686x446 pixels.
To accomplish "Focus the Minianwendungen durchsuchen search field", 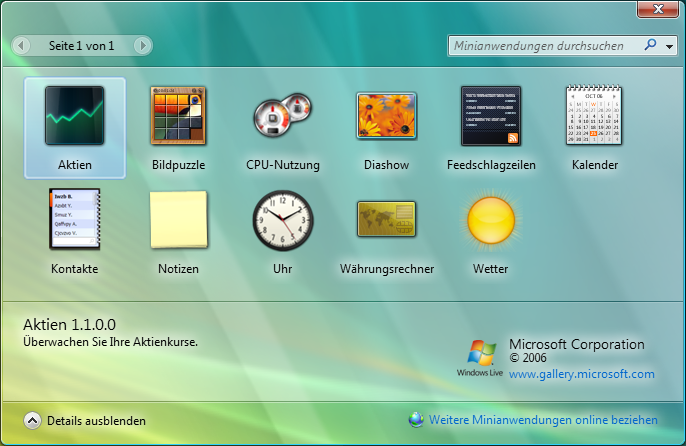I will point(540,46).
